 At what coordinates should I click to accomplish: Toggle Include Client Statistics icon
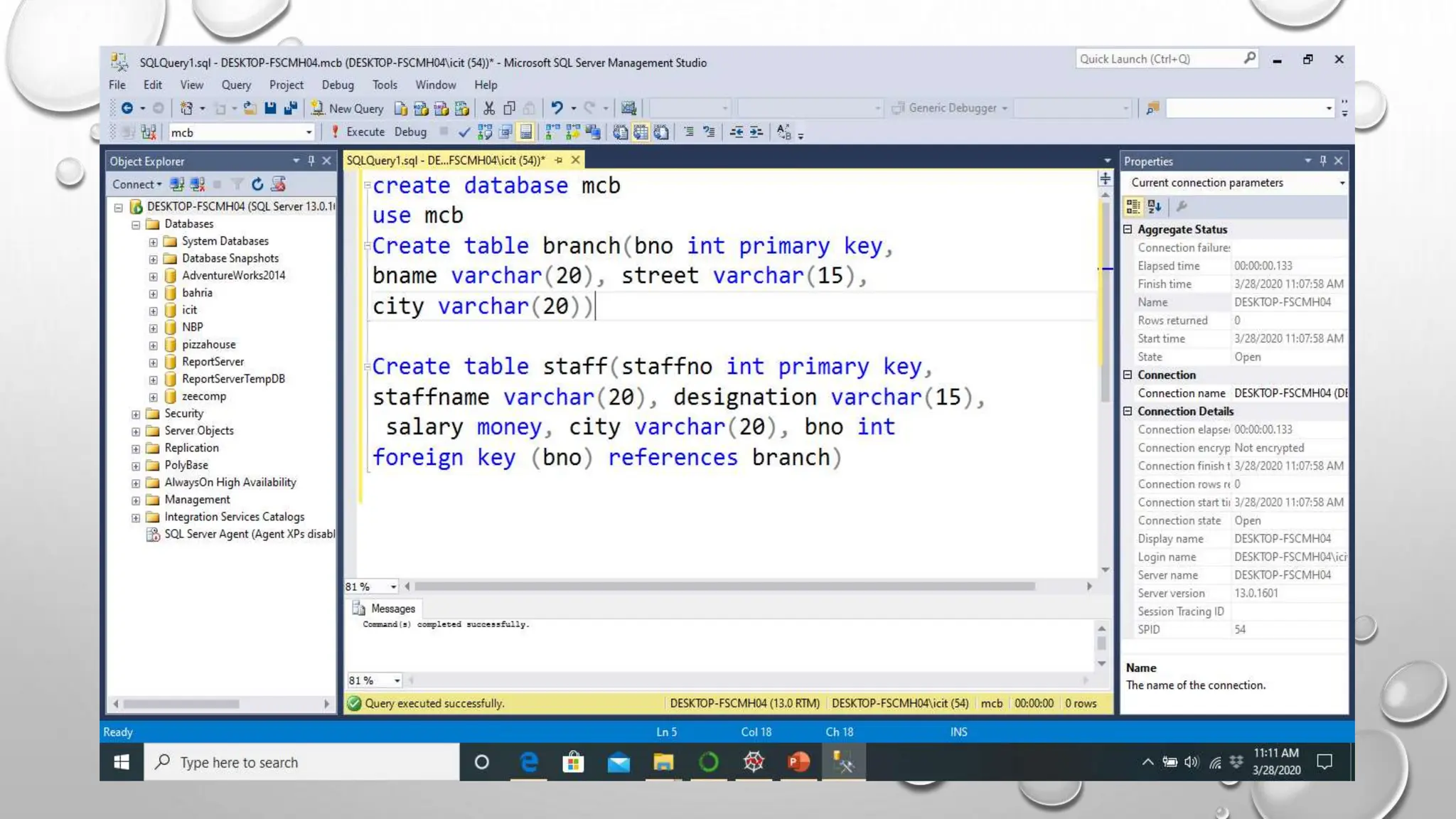[593, 132]
